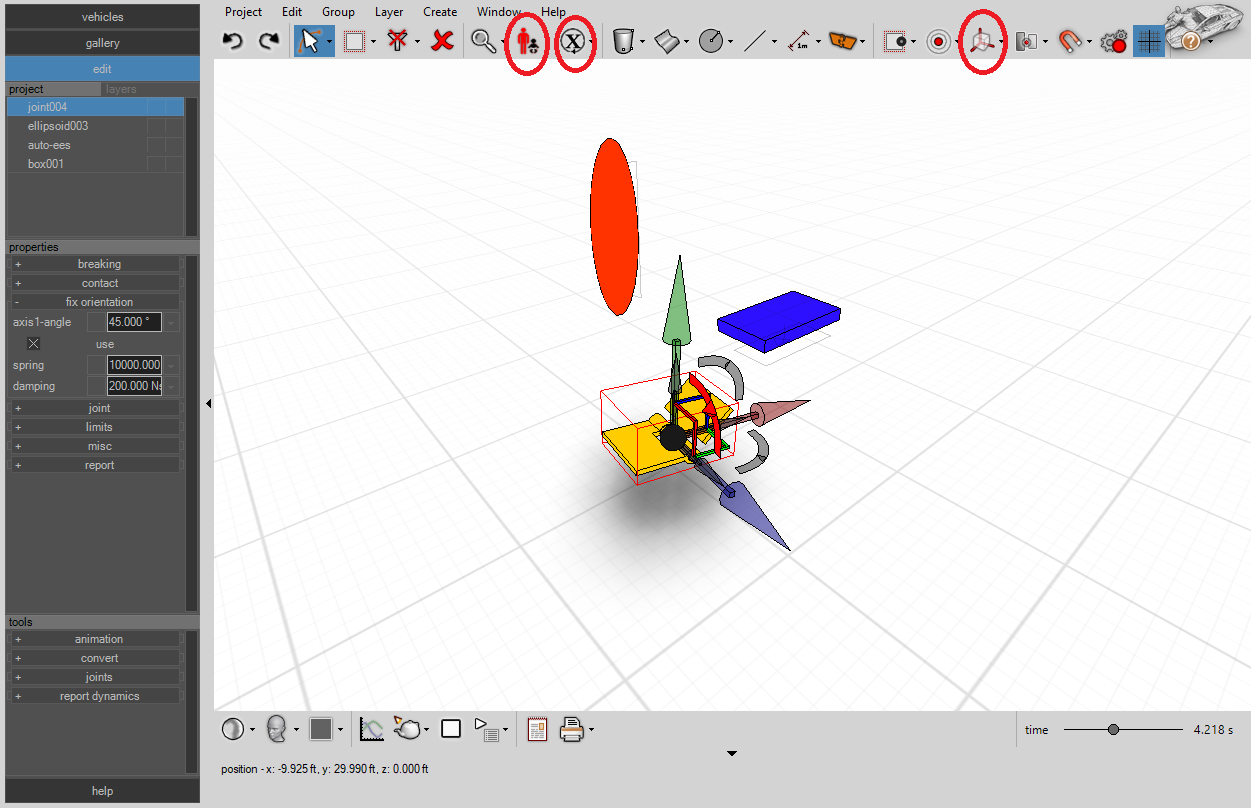Toggle first checkbox in the box001 row

pos(156,164)
